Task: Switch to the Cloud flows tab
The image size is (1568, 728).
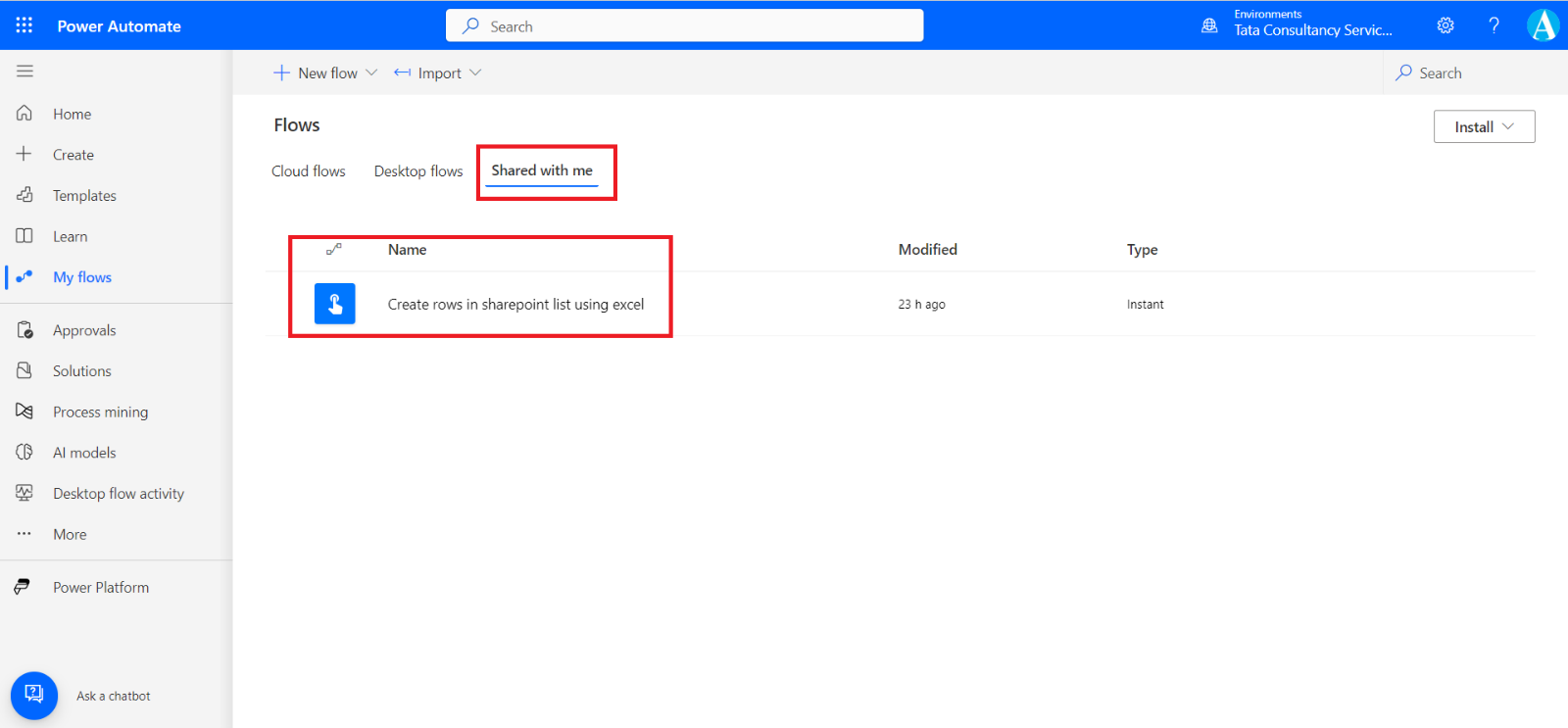Action: 309,171
